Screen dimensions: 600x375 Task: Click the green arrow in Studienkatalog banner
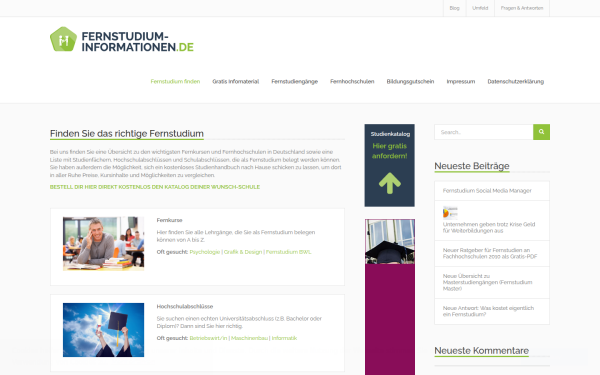coord(390,183)
